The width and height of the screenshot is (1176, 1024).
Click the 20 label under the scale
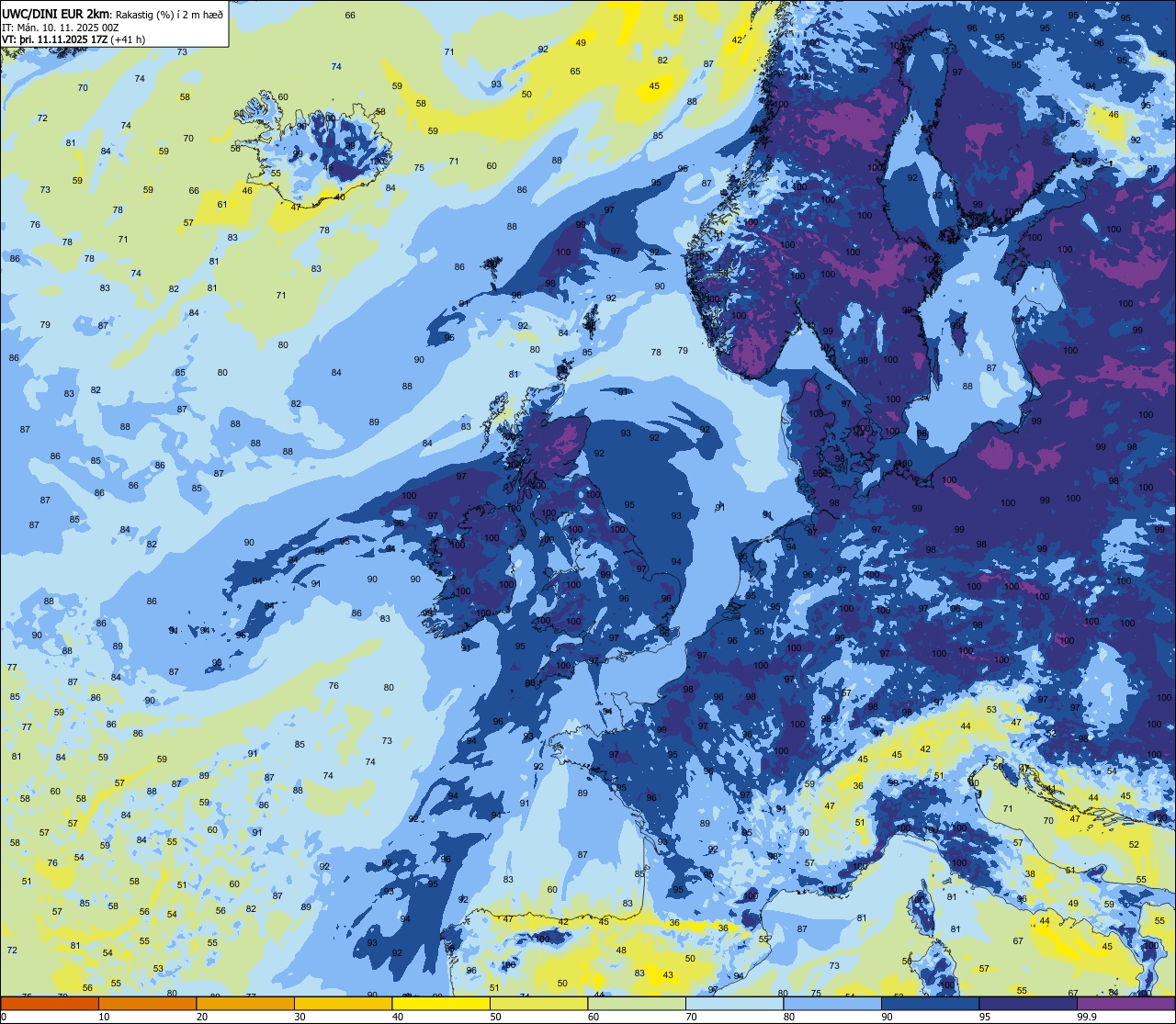pos(201,1017)
